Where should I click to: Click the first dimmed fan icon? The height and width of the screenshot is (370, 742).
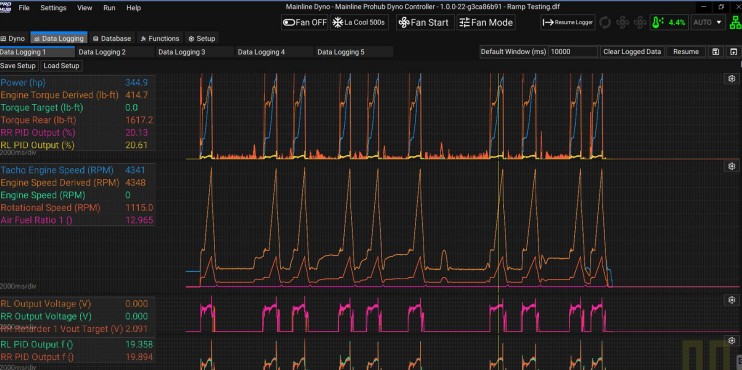pyautogui.click(x=623, y=22)
